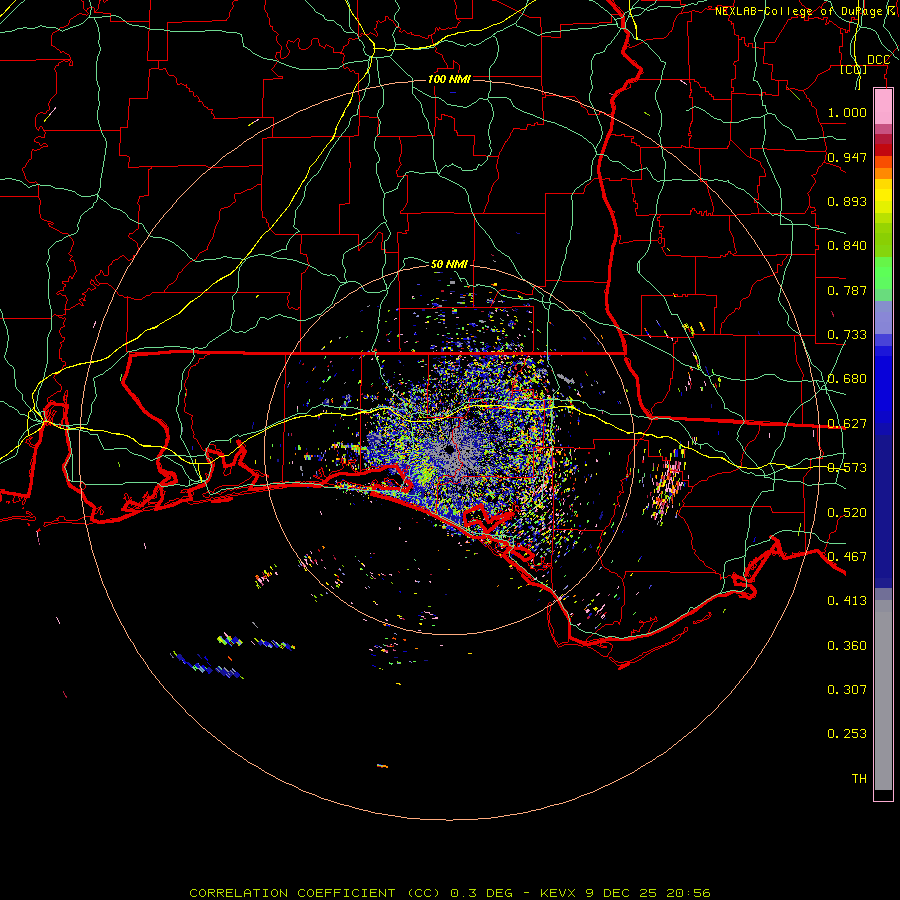The image size is (900, 900).
Task: Click the 0.573 colorbar value
Action: pos(847,468)
